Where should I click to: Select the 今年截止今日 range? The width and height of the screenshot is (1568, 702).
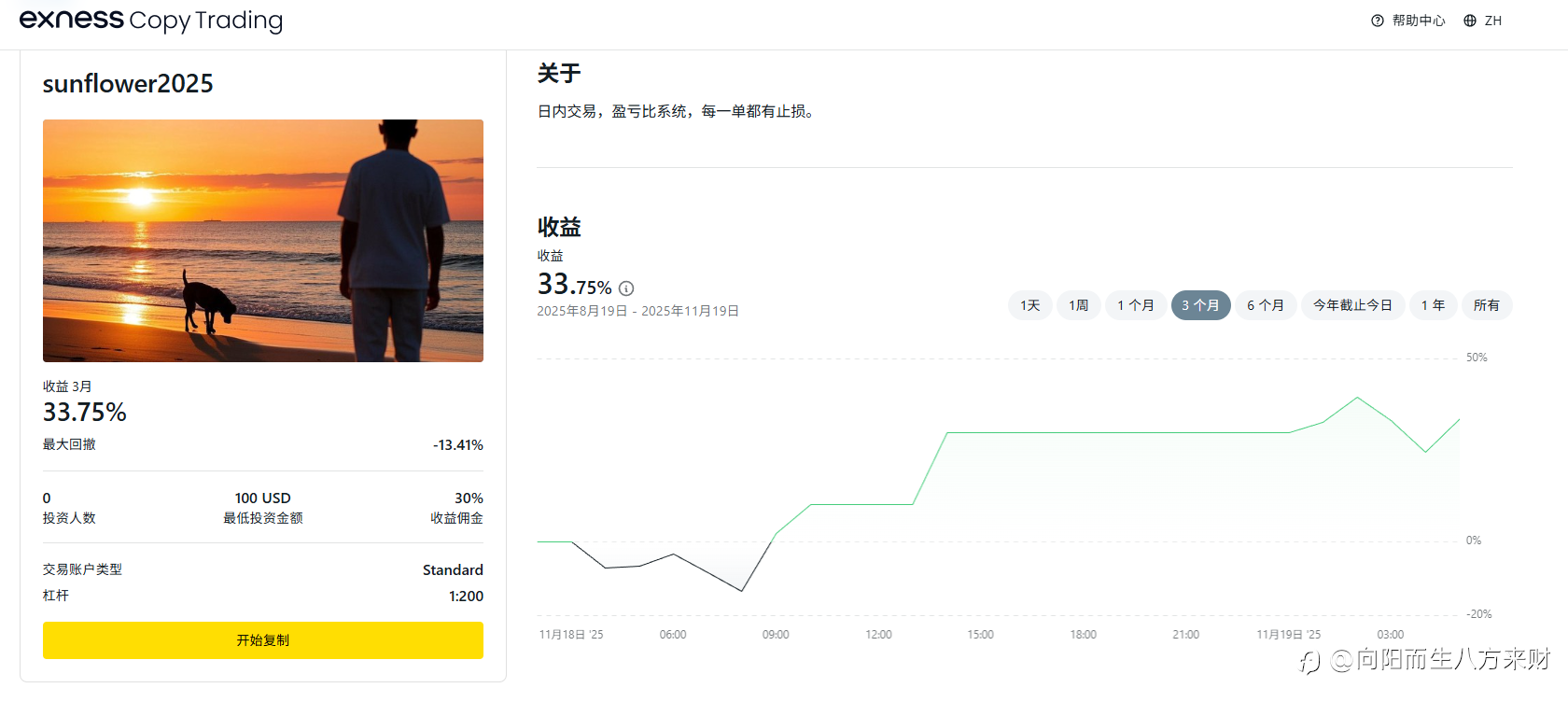1352,305
